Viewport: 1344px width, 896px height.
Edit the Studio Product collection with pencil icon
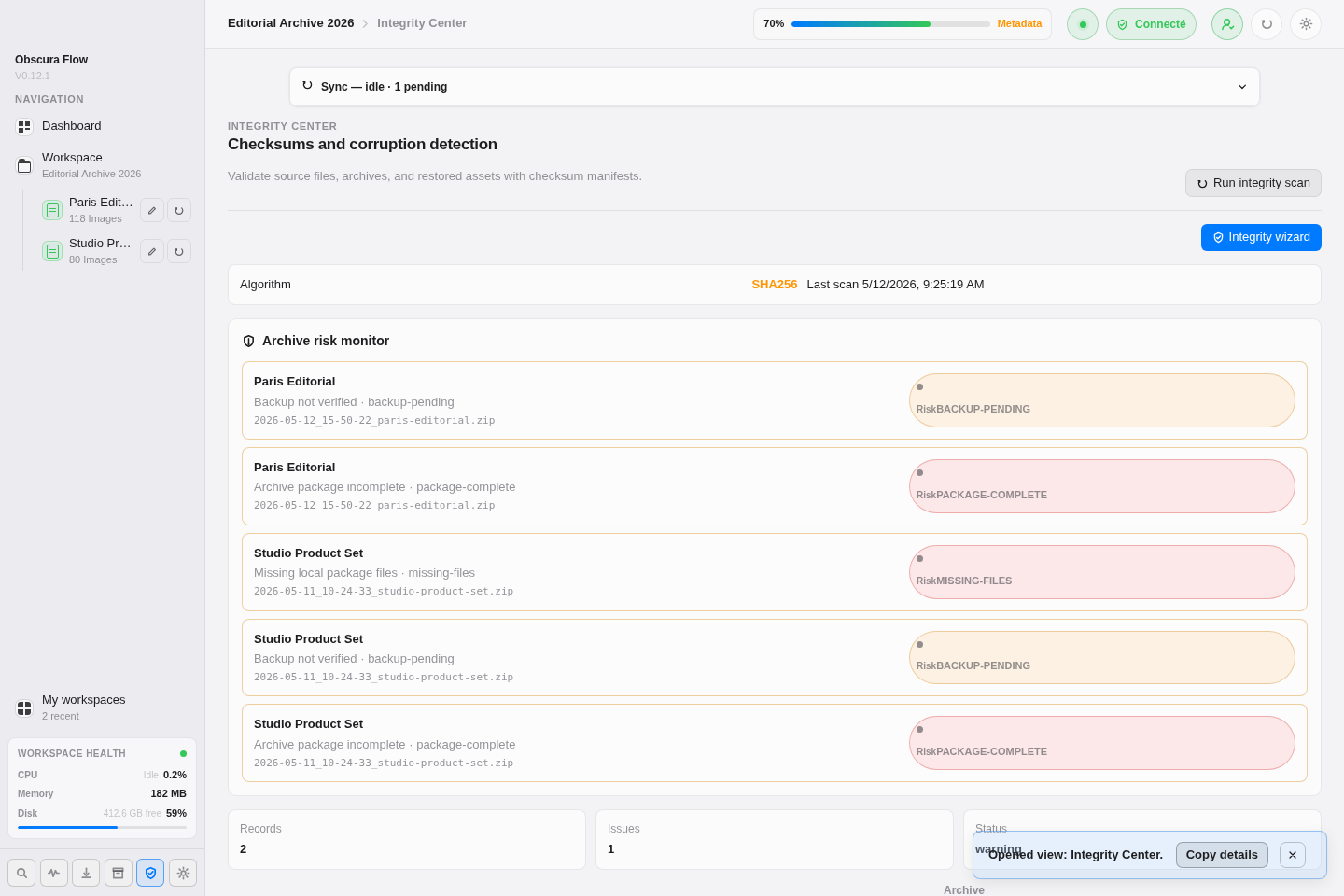[152, 251]
